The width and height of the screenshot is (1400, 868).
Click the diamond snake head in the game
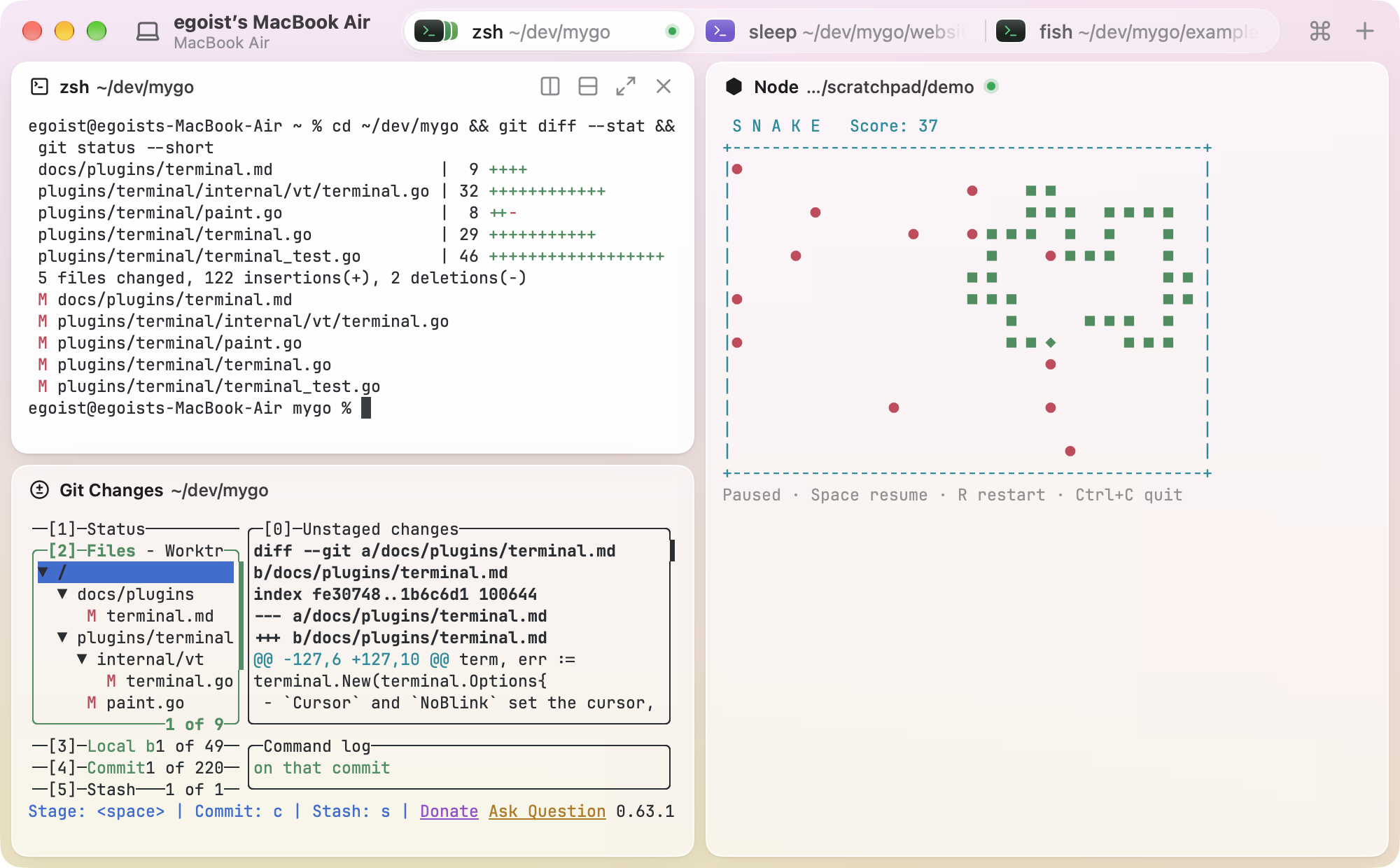point(1051,342)
